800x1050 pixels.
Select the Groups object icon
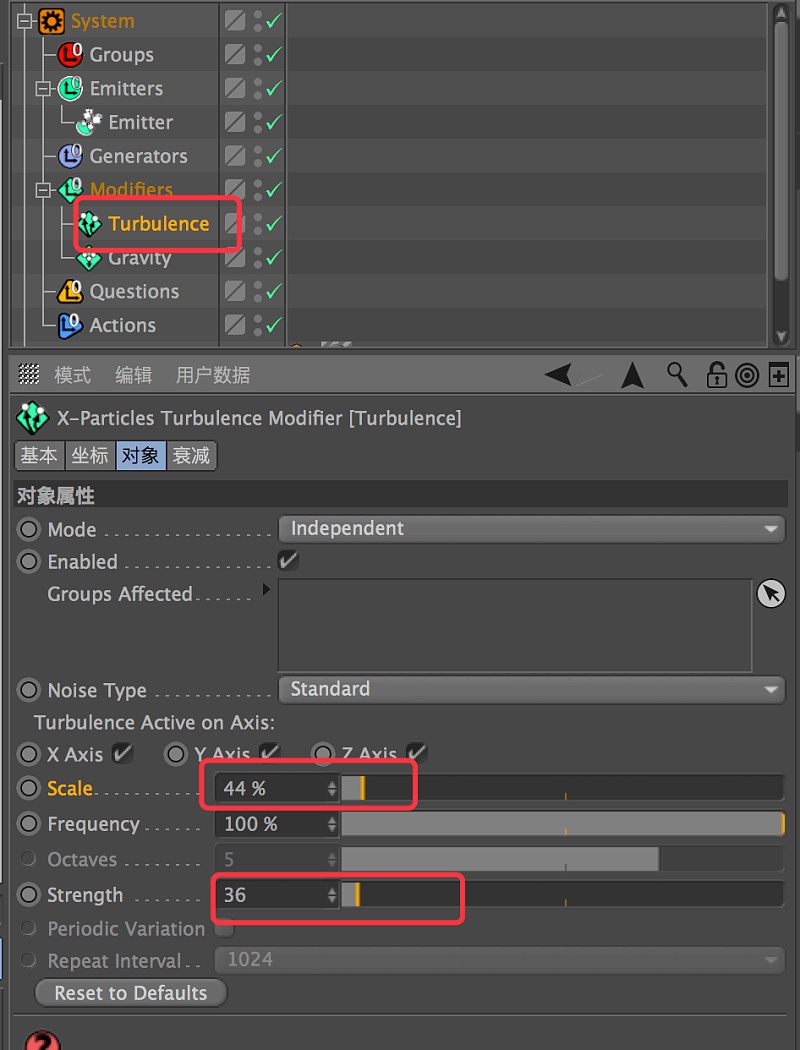click(70, 54)
